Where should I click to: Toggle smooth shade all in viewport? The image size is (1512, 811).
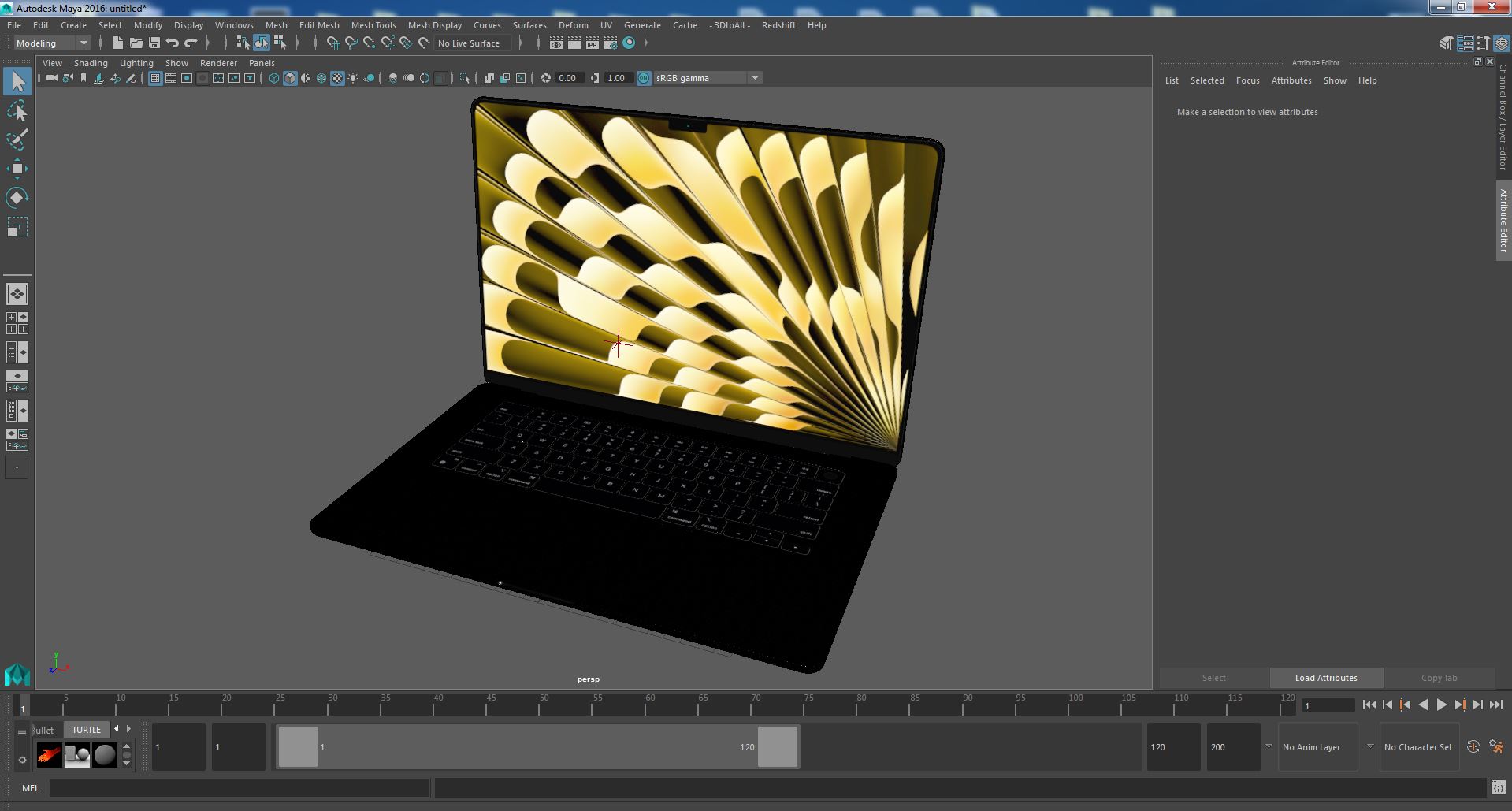click(290, 78)
